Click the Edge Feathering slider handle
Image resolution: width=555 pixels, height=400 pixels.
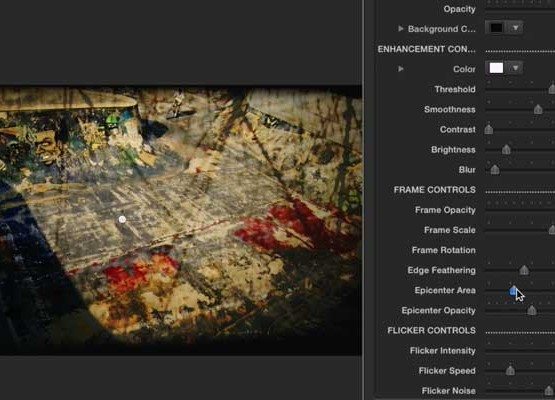pyautogui.click(x=524, y=270)
